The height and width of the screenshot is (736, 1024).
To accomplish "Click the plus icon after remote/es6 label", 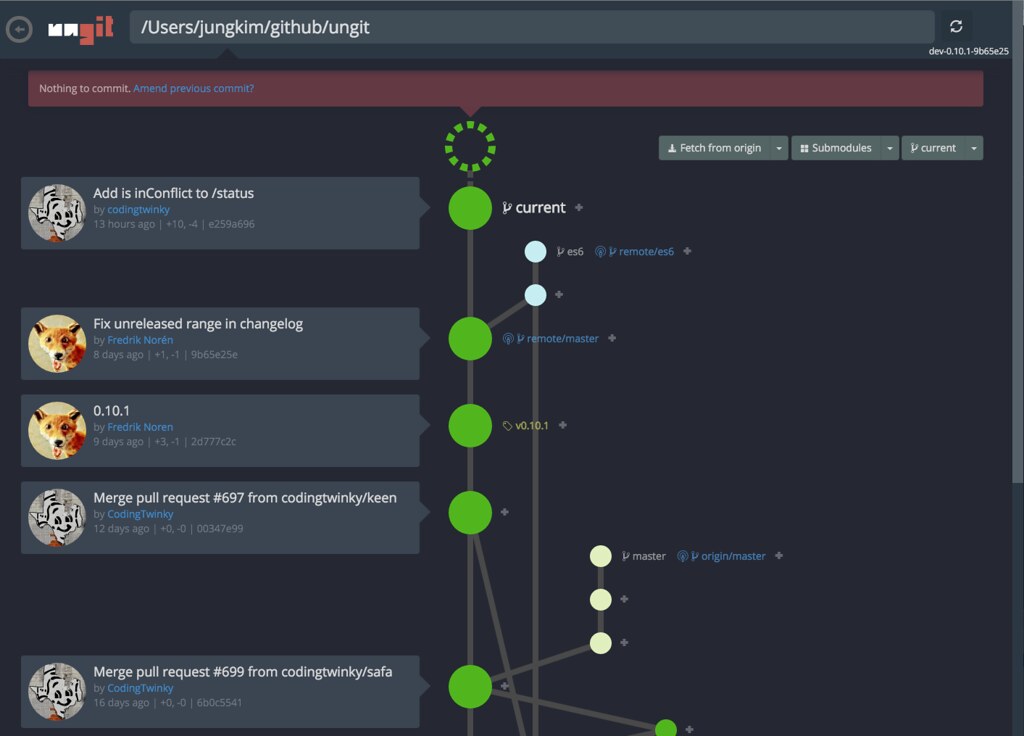I will click(687, 251).
